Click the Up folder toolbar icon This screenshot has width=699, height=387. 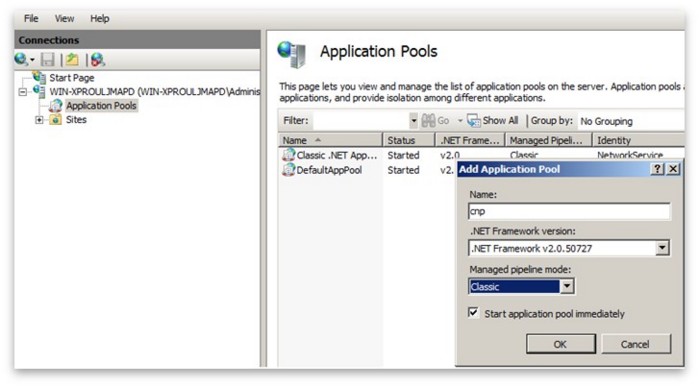[x=72, y=59]
